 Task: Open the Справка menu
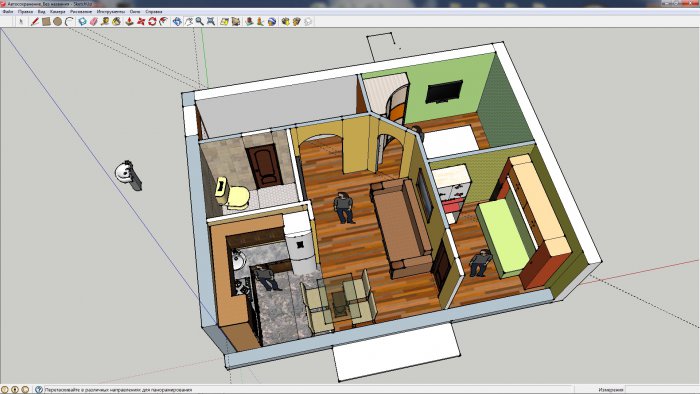click(x=154, y=12)
